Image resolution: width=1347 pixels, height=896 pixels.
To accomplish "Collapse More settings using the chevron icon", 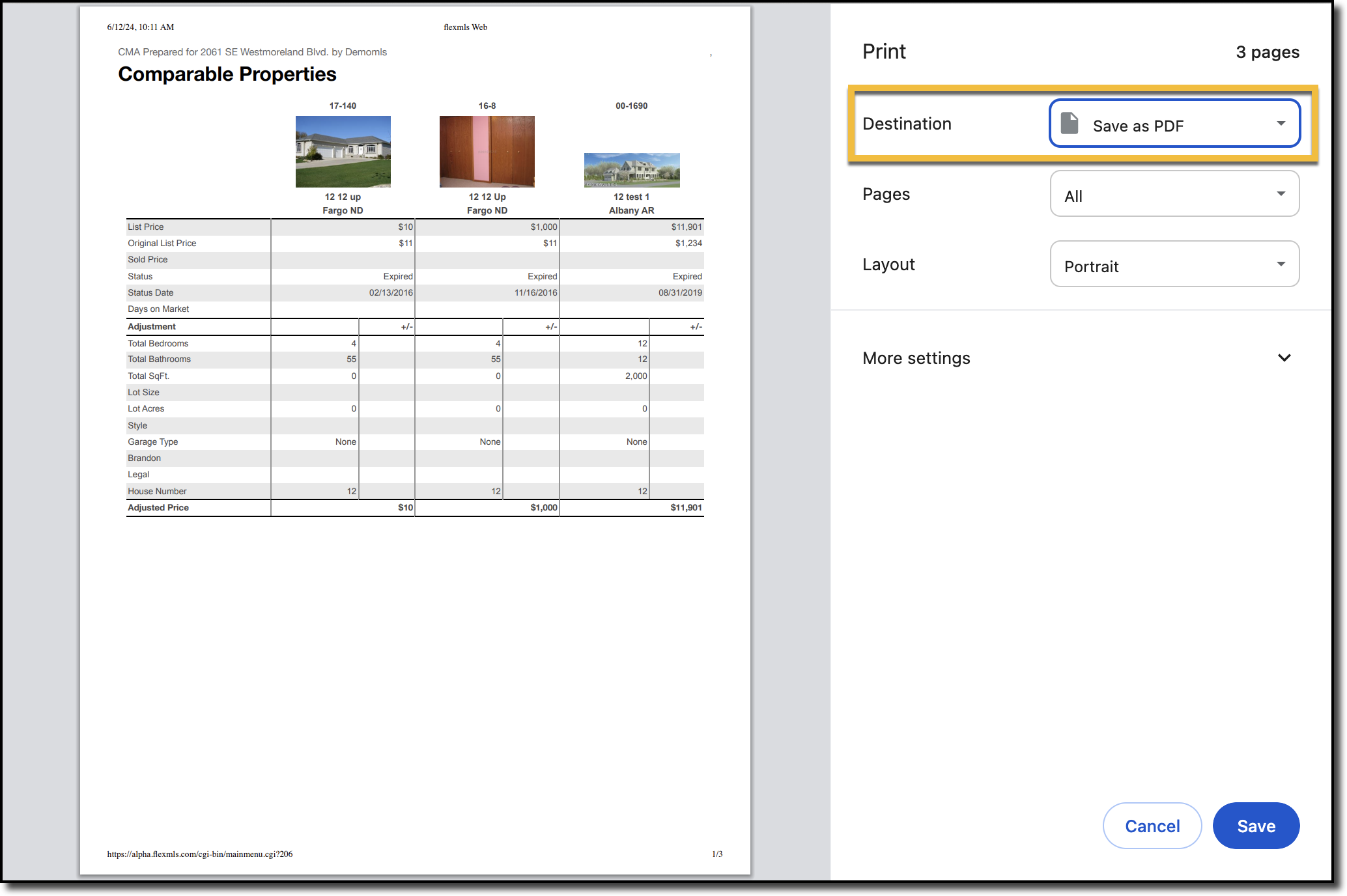I will coord(1284,357).
